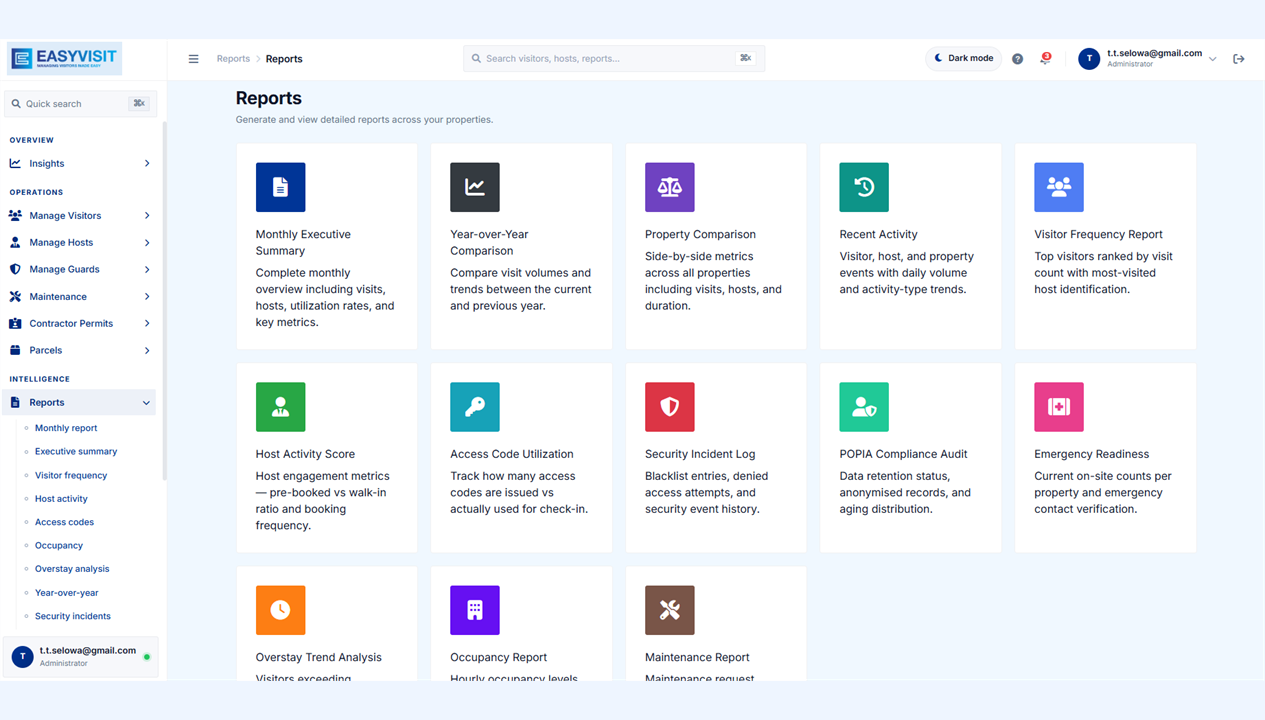Open the Access Code Utilization card title
Image resolution: width=1265 pixels, height=720 pixels.
(512, 454)
